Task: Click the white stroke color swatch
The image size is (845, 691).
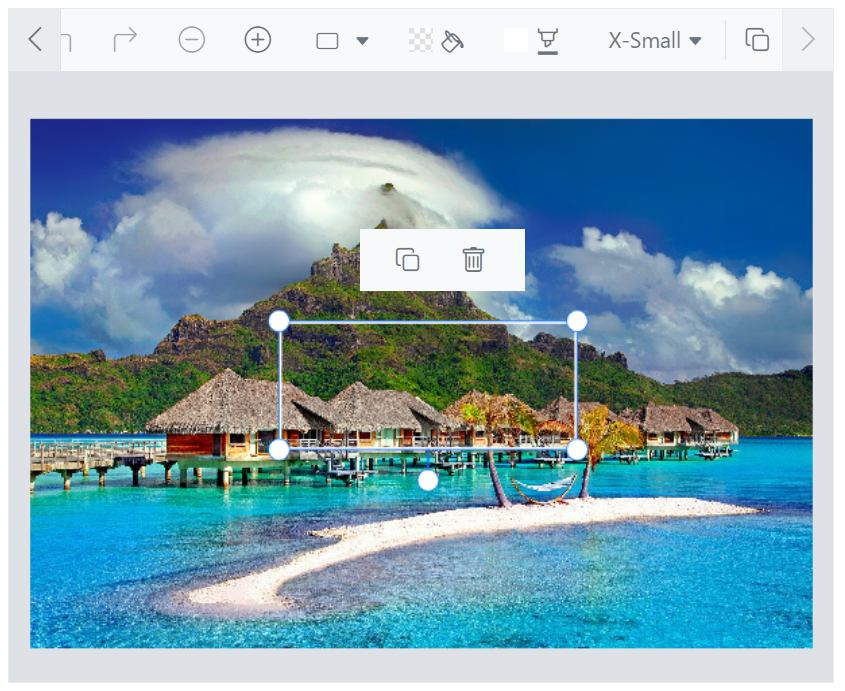Action: coord(515,40)
